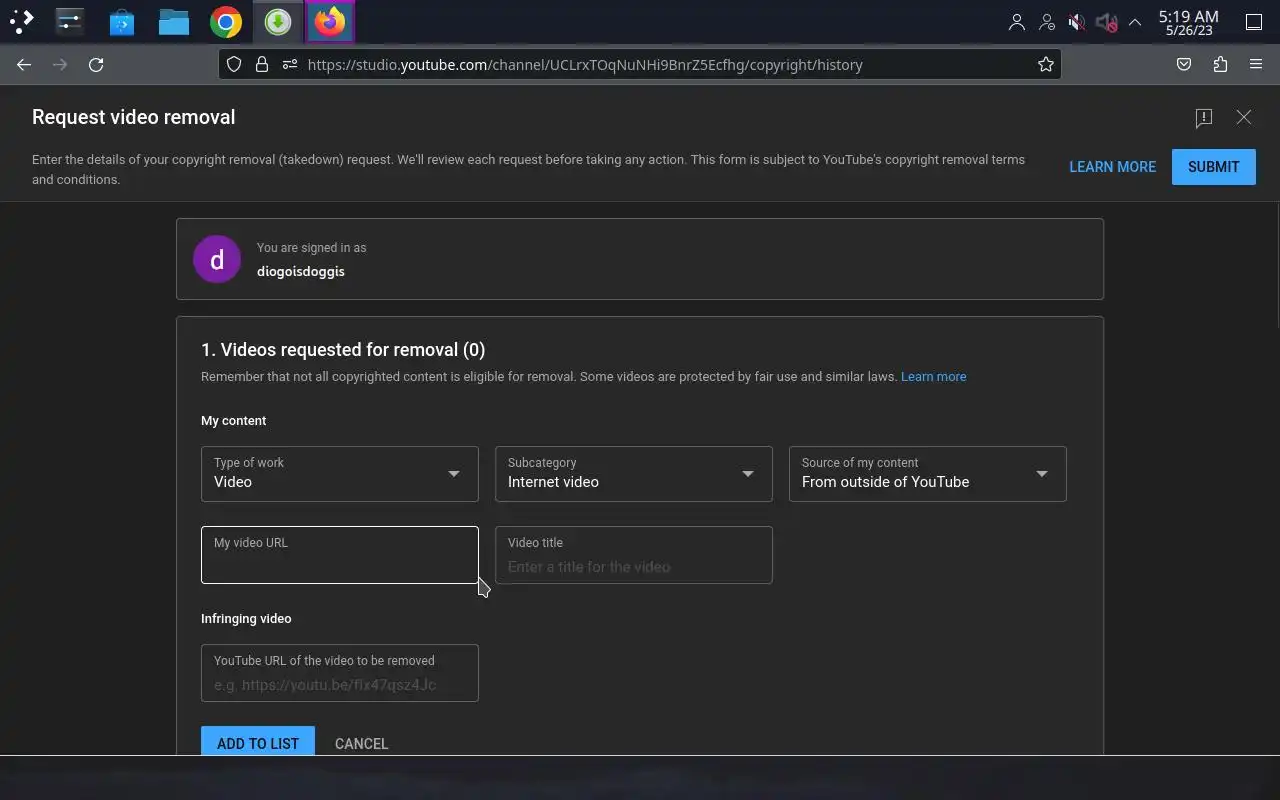
Task: Go back to previous page in Firefox
Action: tap(24, 64)
